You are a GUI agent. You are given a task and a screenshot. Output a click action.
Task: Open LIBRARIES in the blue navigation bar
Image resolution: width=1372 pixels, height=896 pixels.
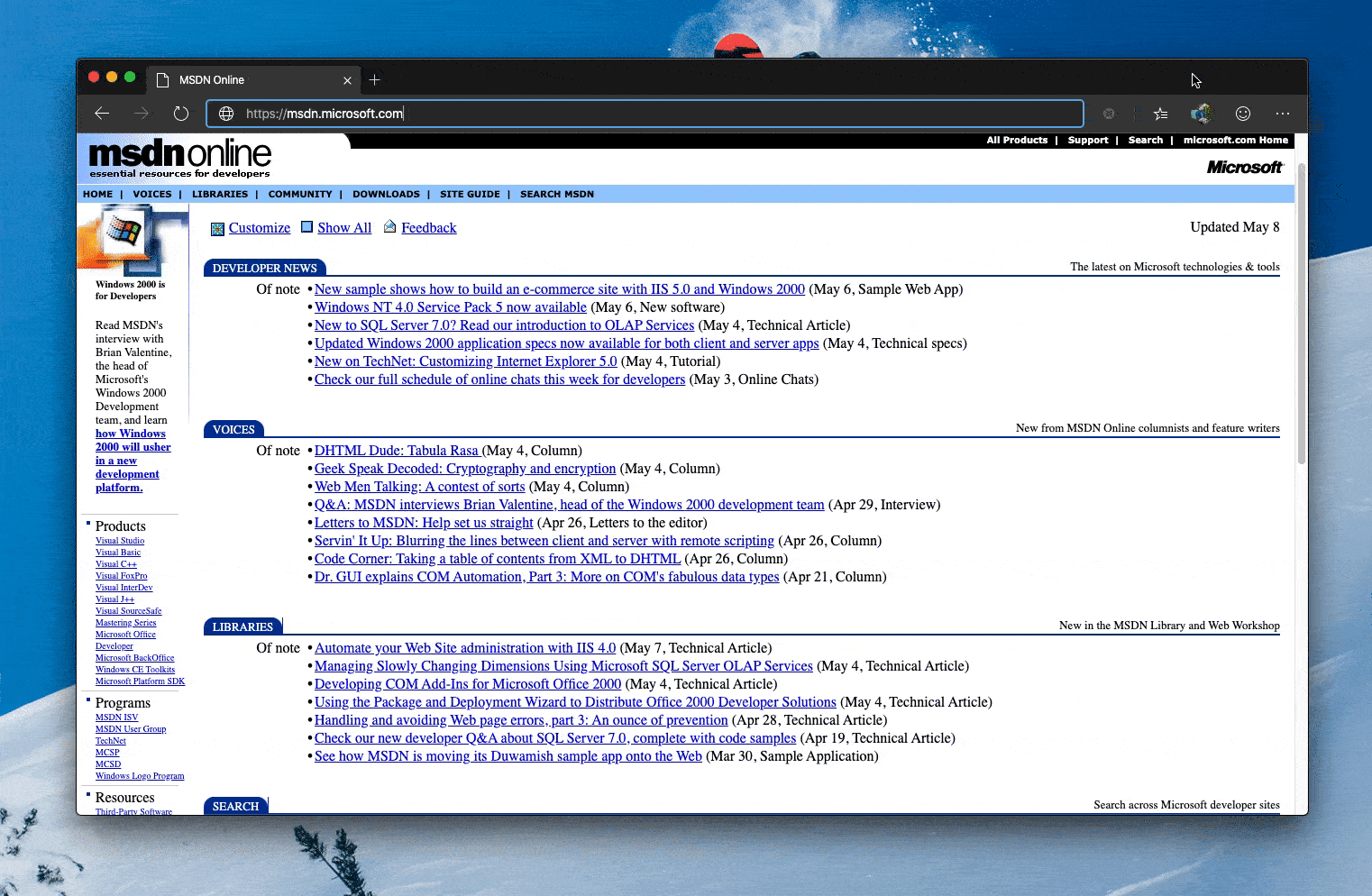(220, 194)
